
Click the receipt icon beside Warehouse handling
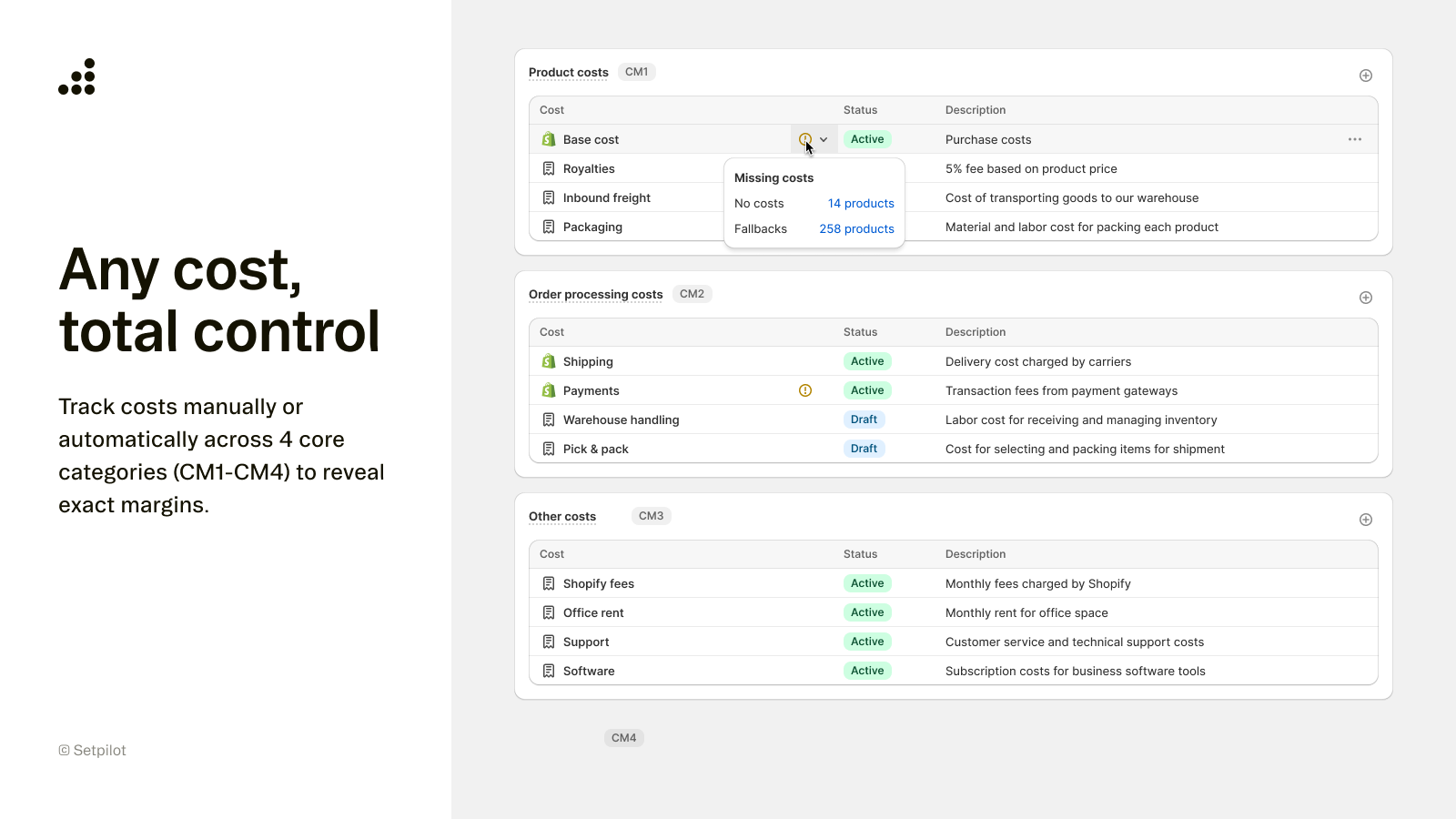549,420
